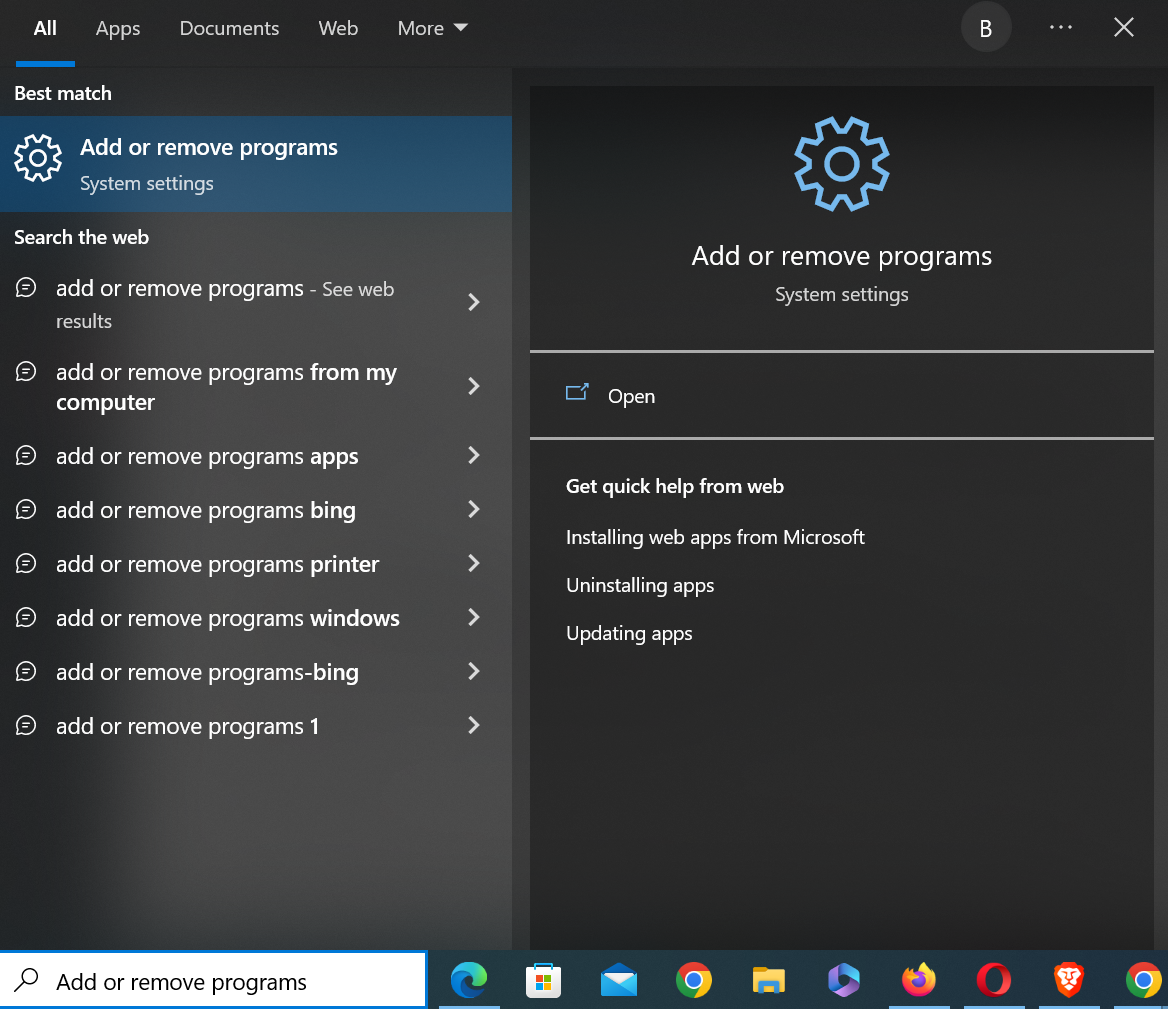This screenshot has width=1168, height=1009.
Task: Click Open to launch Add or remove programs
Action: (842, 395)
